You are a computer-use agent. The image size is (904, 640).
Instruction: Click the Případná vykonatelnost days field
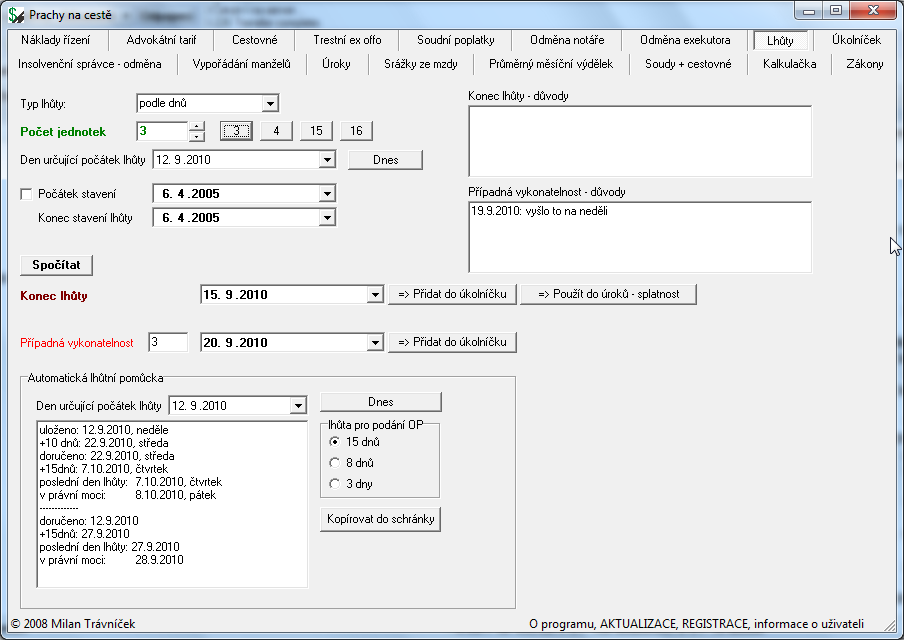[x=168, y=342]
